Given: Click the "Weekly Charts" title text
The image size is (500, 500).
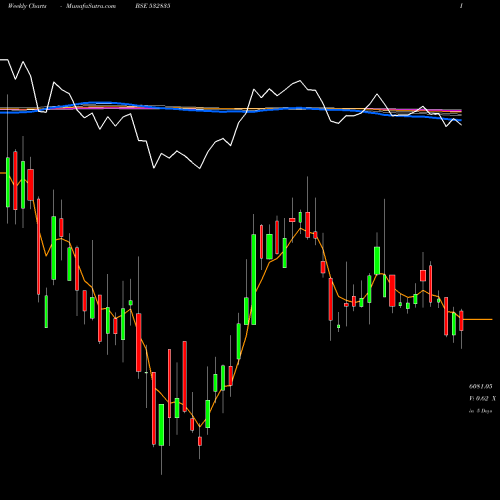Looking at the screenshot, I should coord(27,6).
